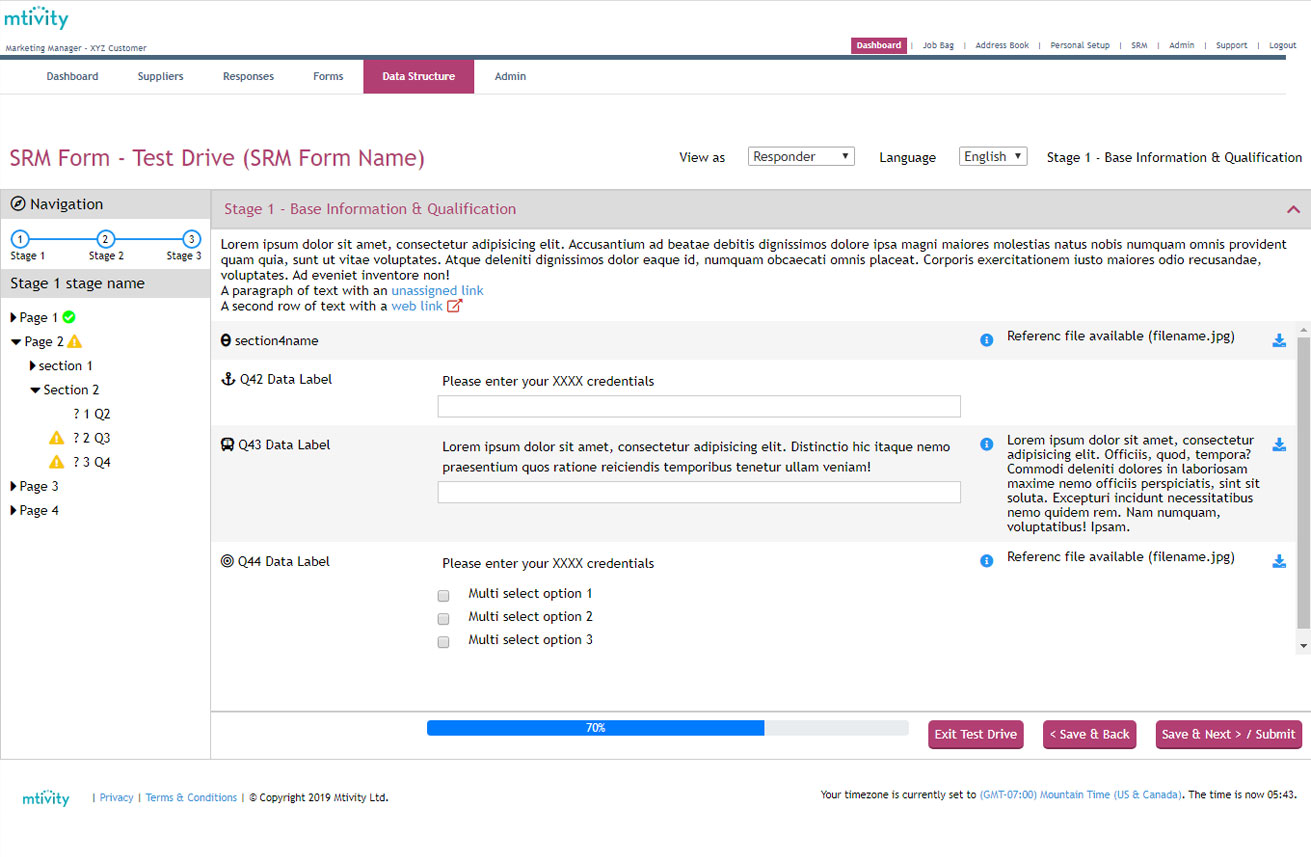Click the form area vertical scrollbar thumb
This screenshot has height=857, width=1311.
pos(1302,483)
